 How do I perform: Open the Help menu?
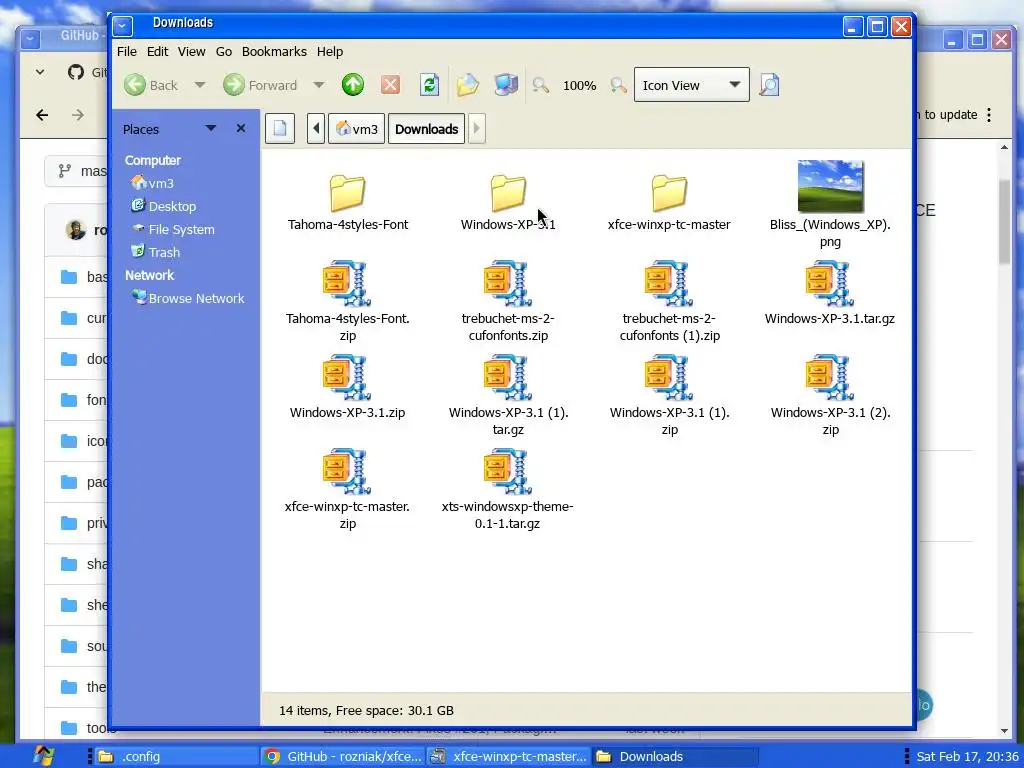[x=330, y=52]
